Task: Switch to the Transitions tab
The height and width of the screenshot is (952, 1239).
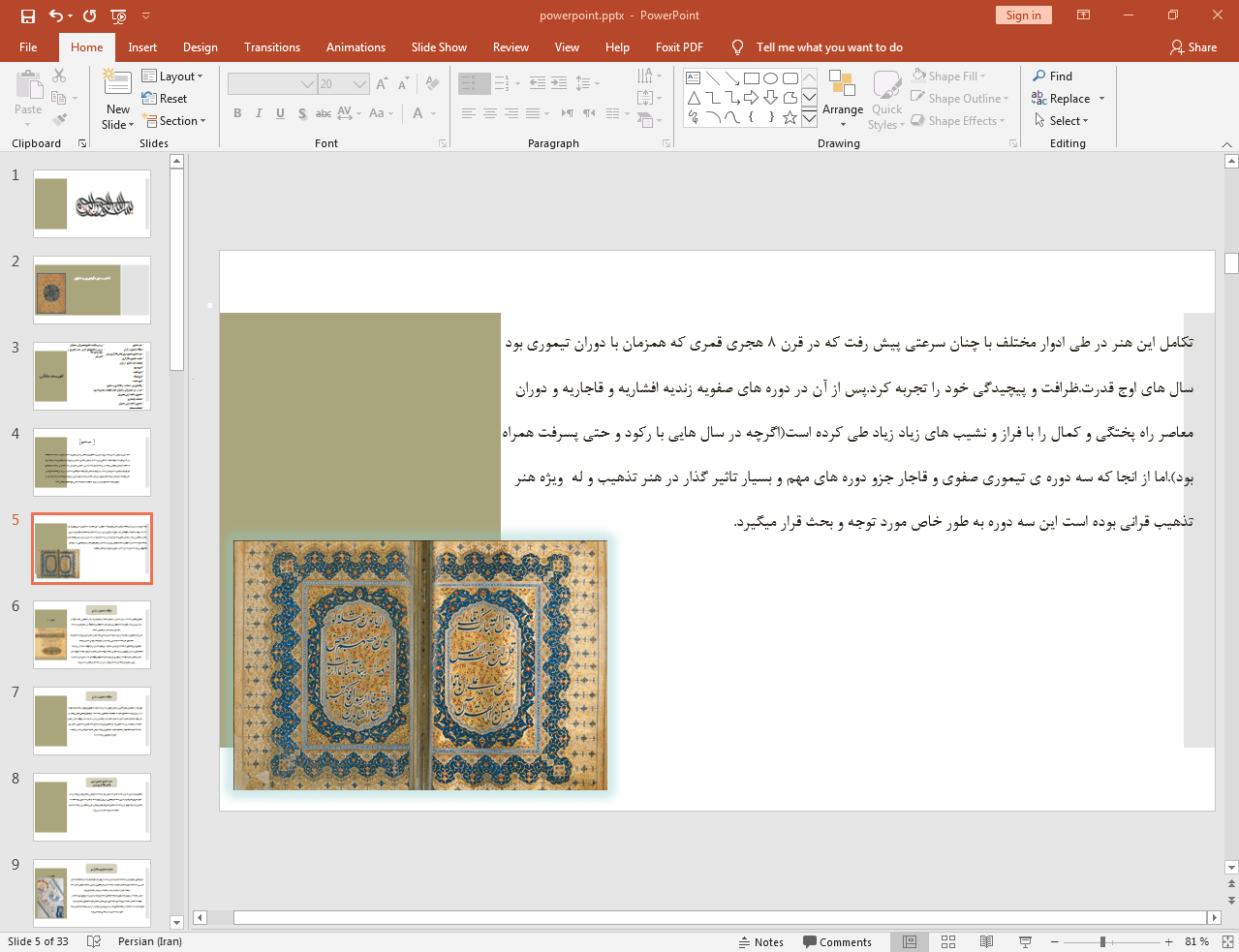Action: click(x=272, y=47)
